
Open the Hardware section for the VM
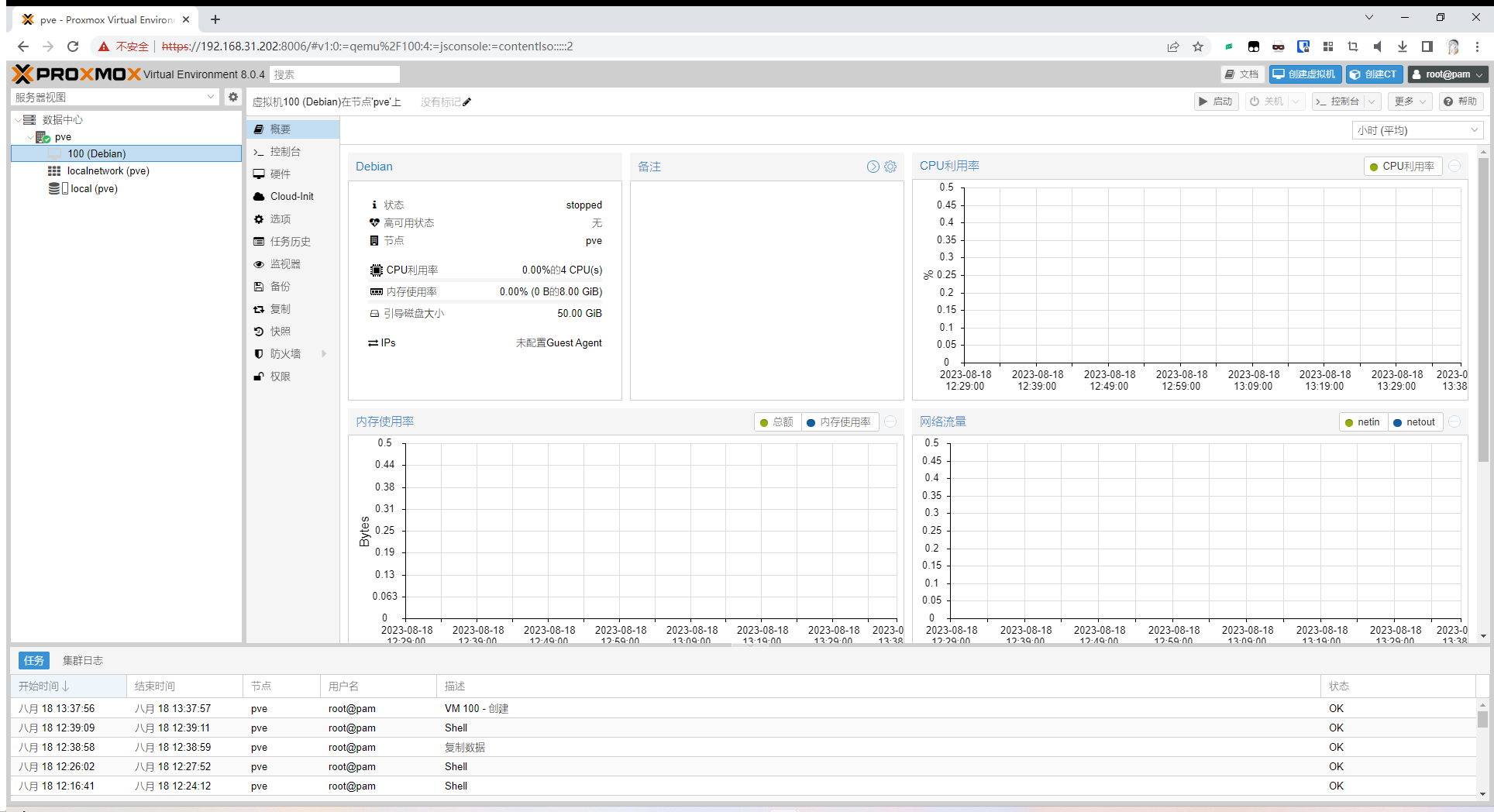coord(280,174)
